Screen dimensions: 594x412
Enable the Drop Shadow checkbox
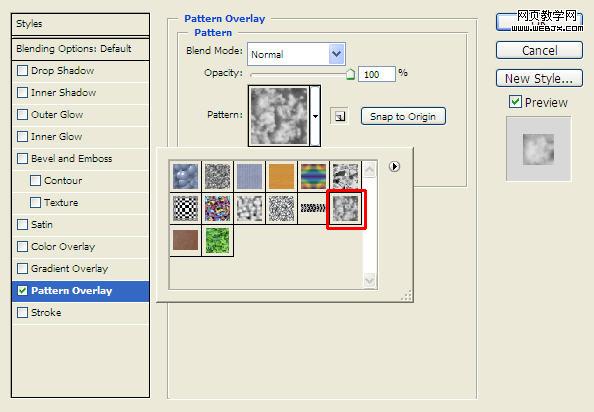(23, 70)
